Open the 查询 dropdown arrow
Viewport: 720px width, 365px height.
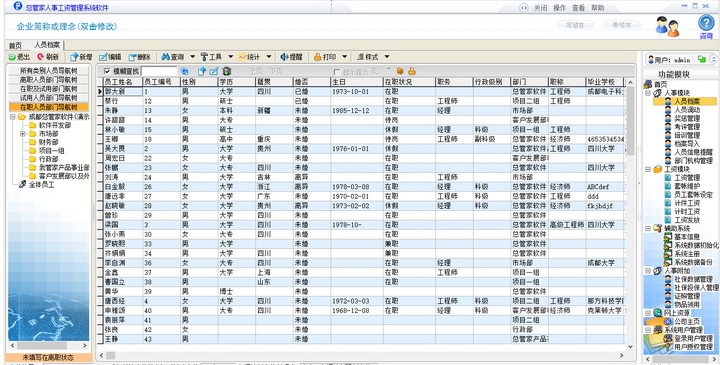pyautogui.click(x=192, y=57)
